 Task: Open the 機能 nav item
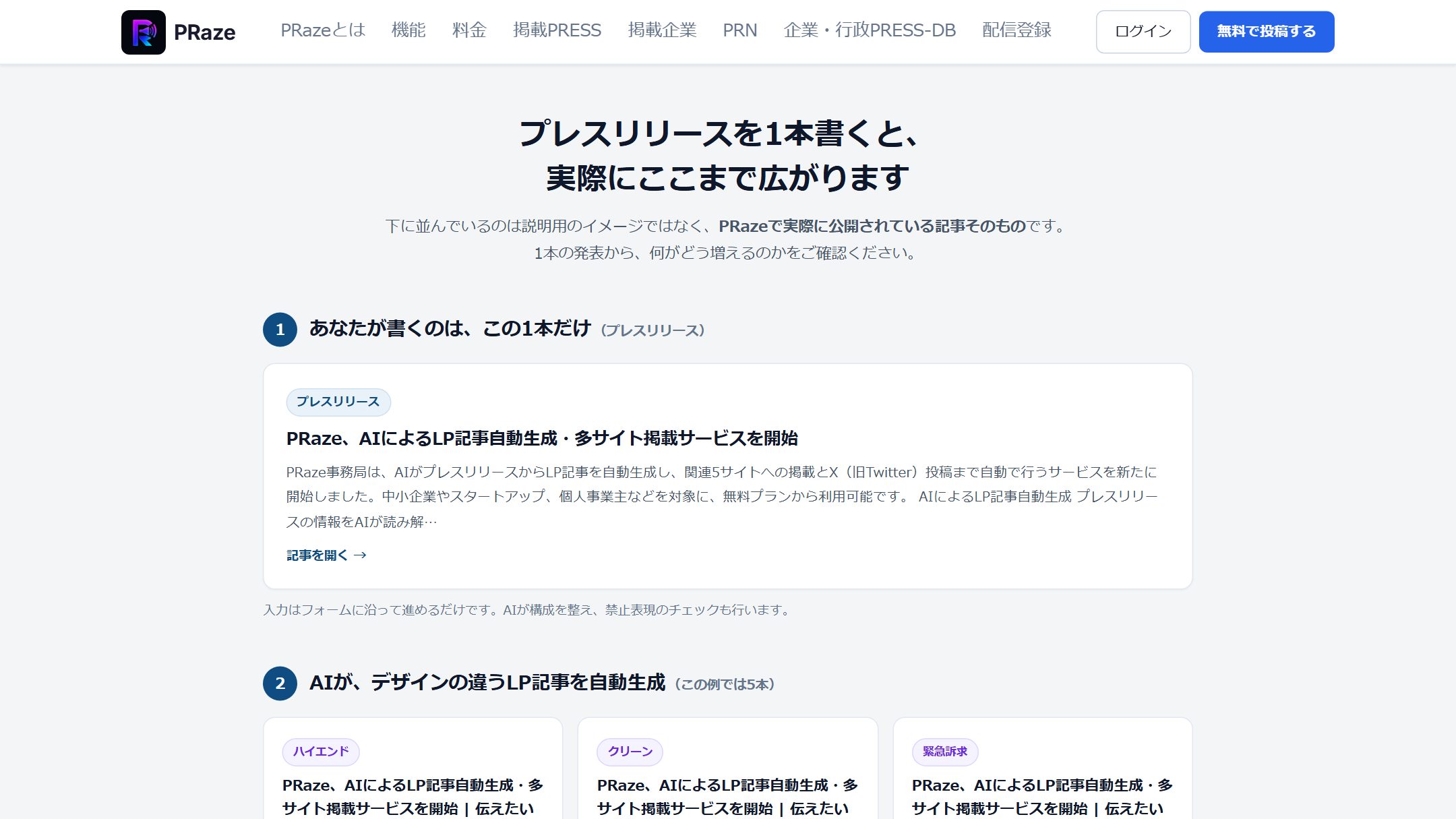[x=408, y=30]
